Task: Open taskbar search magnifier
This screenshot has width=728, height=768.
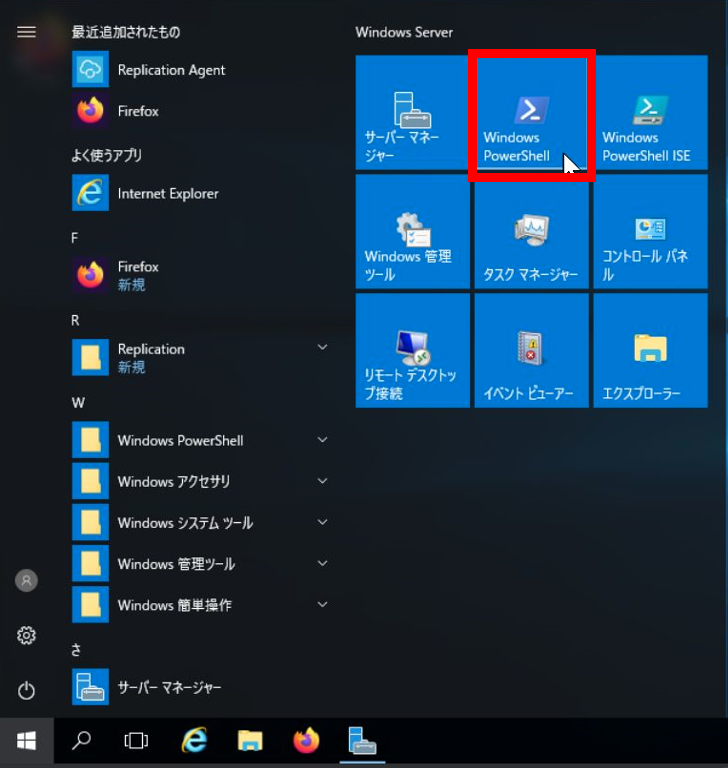Action: tap(81, 741)
